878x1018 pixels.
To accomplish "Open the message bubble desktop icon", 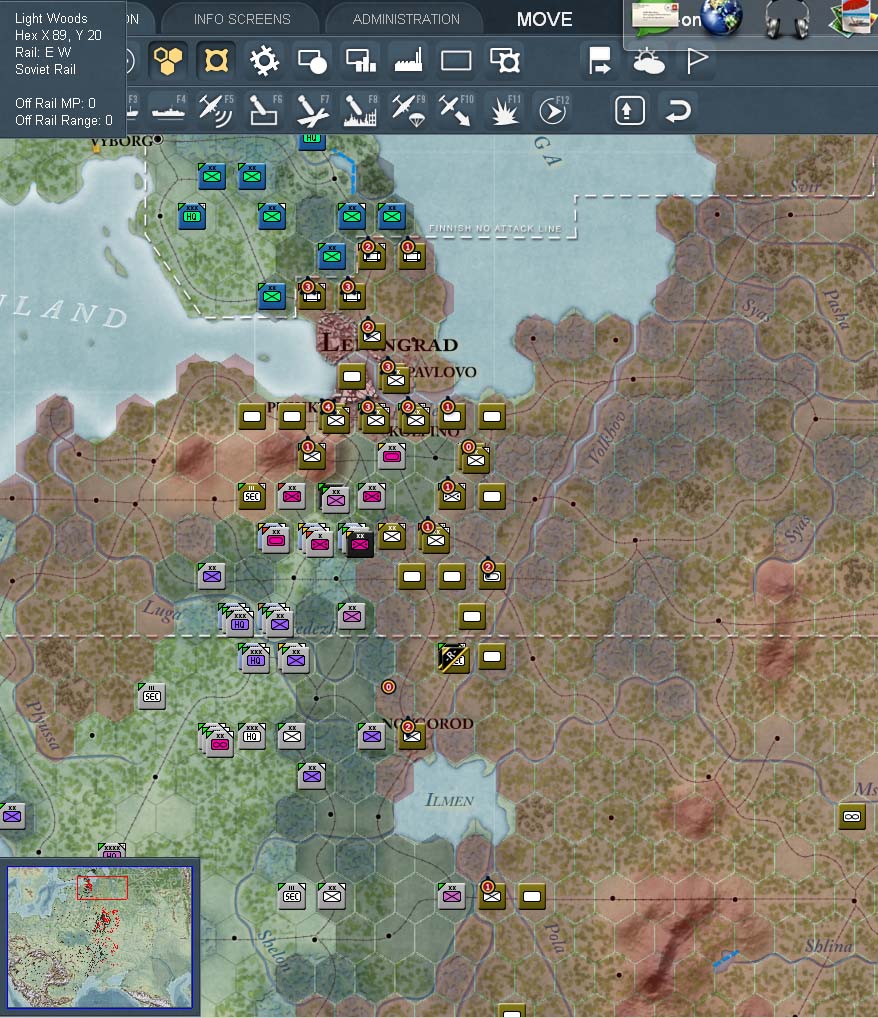I will pos(656,18).
